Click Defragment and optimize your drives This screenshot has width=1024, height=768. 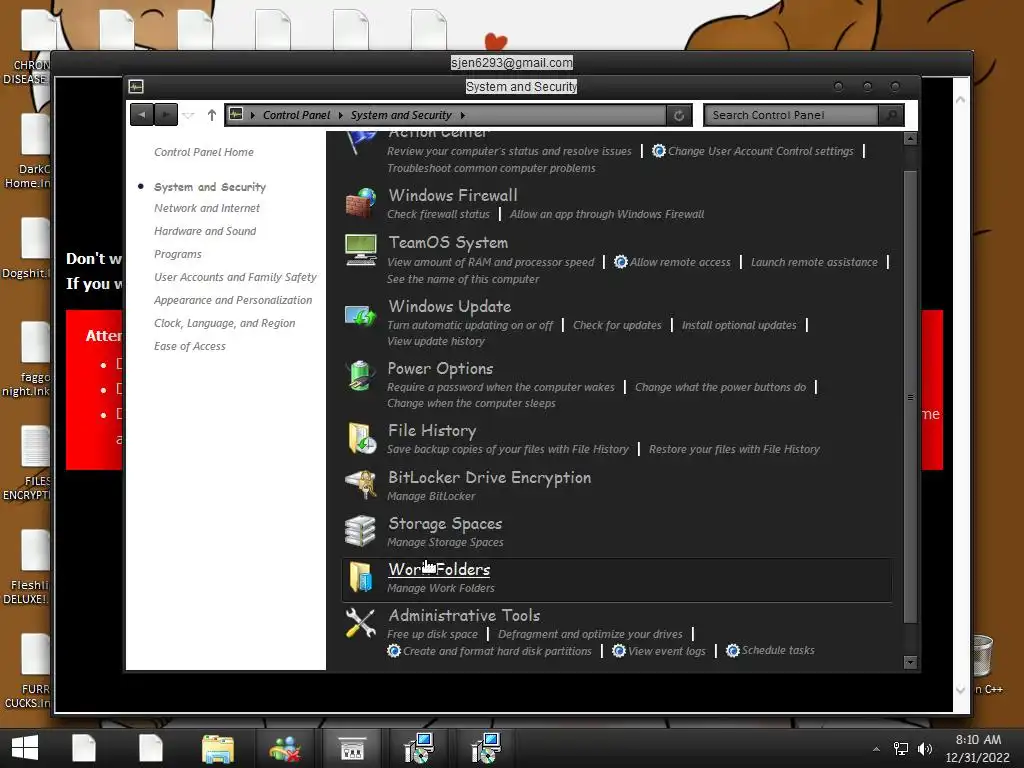coord(590,634)
